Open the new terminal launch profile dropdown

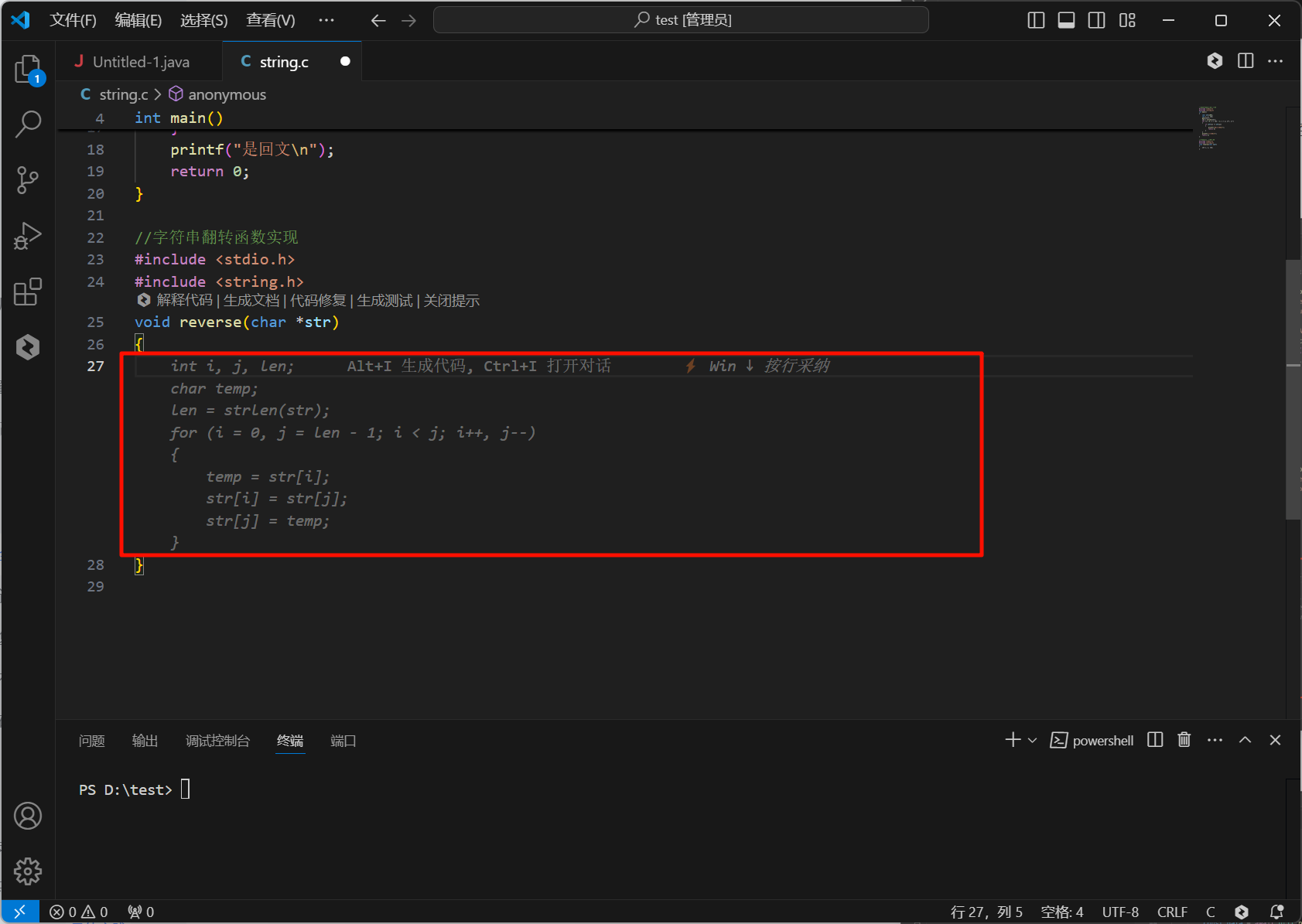[x=1032, y=741]
